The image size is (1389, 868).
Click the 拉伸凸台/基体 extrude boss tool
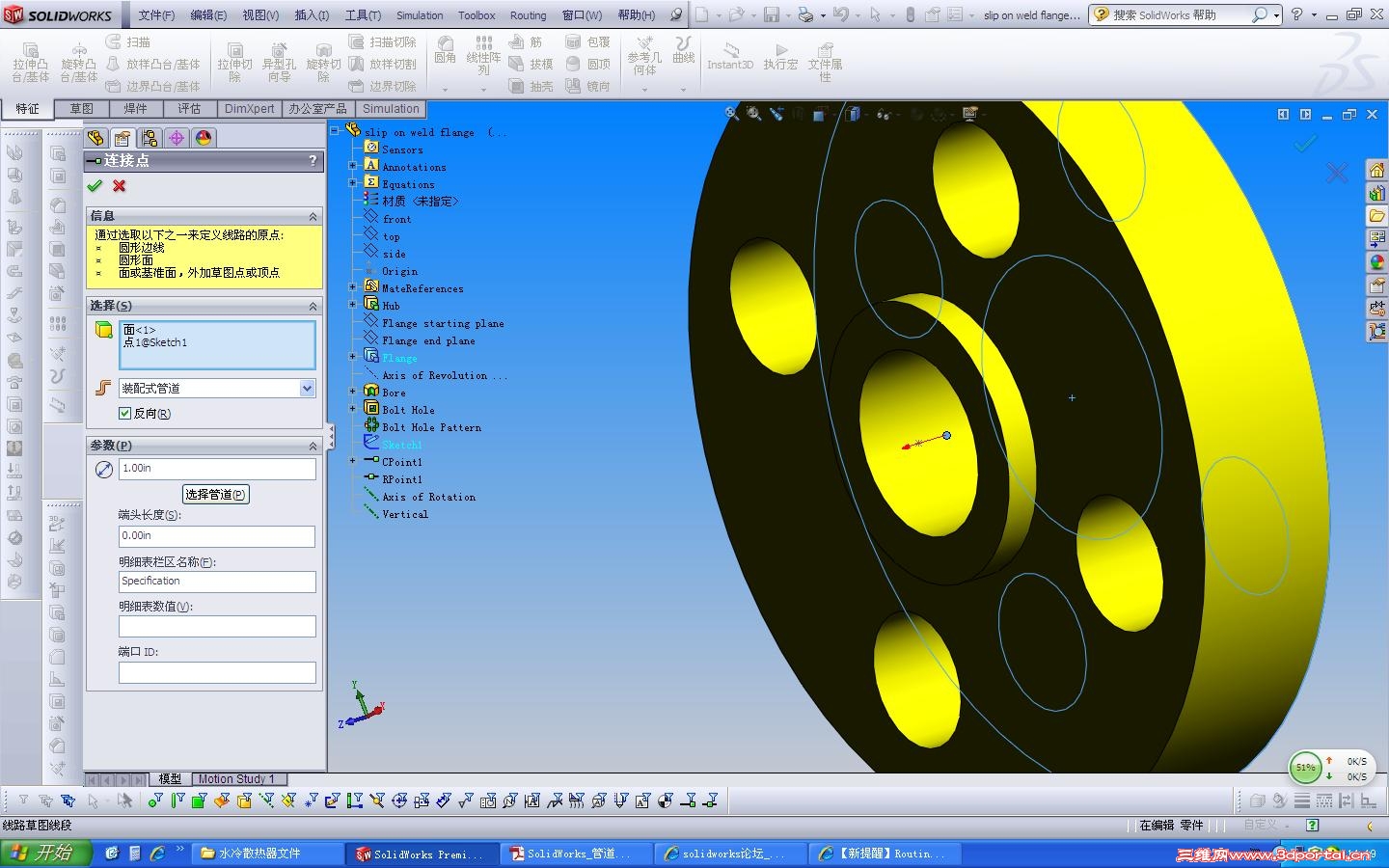31,62
